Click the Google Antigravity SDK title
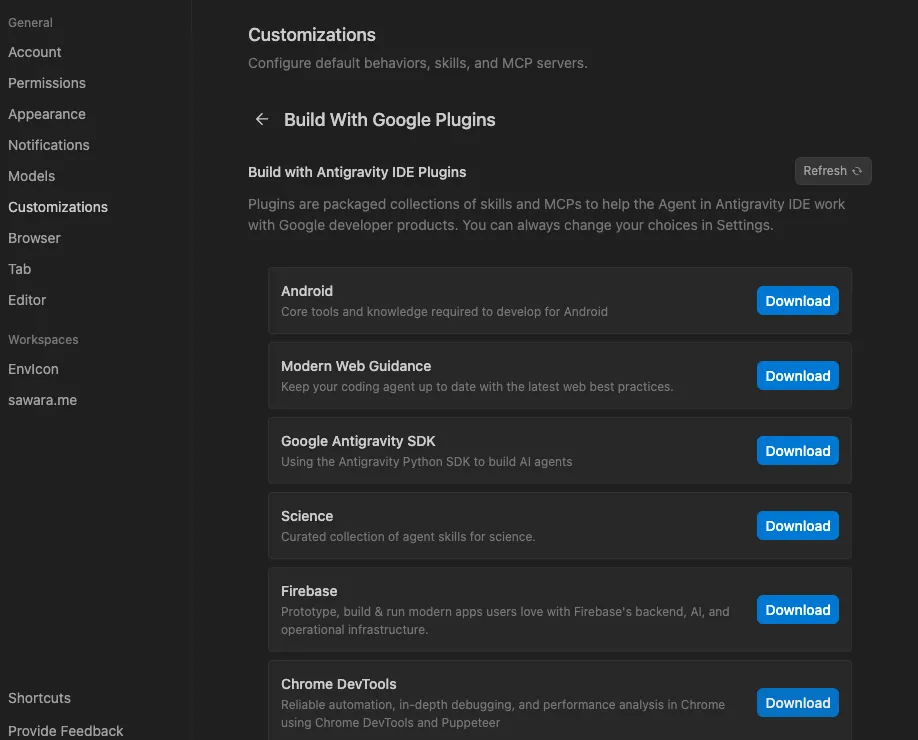This screenshot has height=740, width=918. point(358,441)
